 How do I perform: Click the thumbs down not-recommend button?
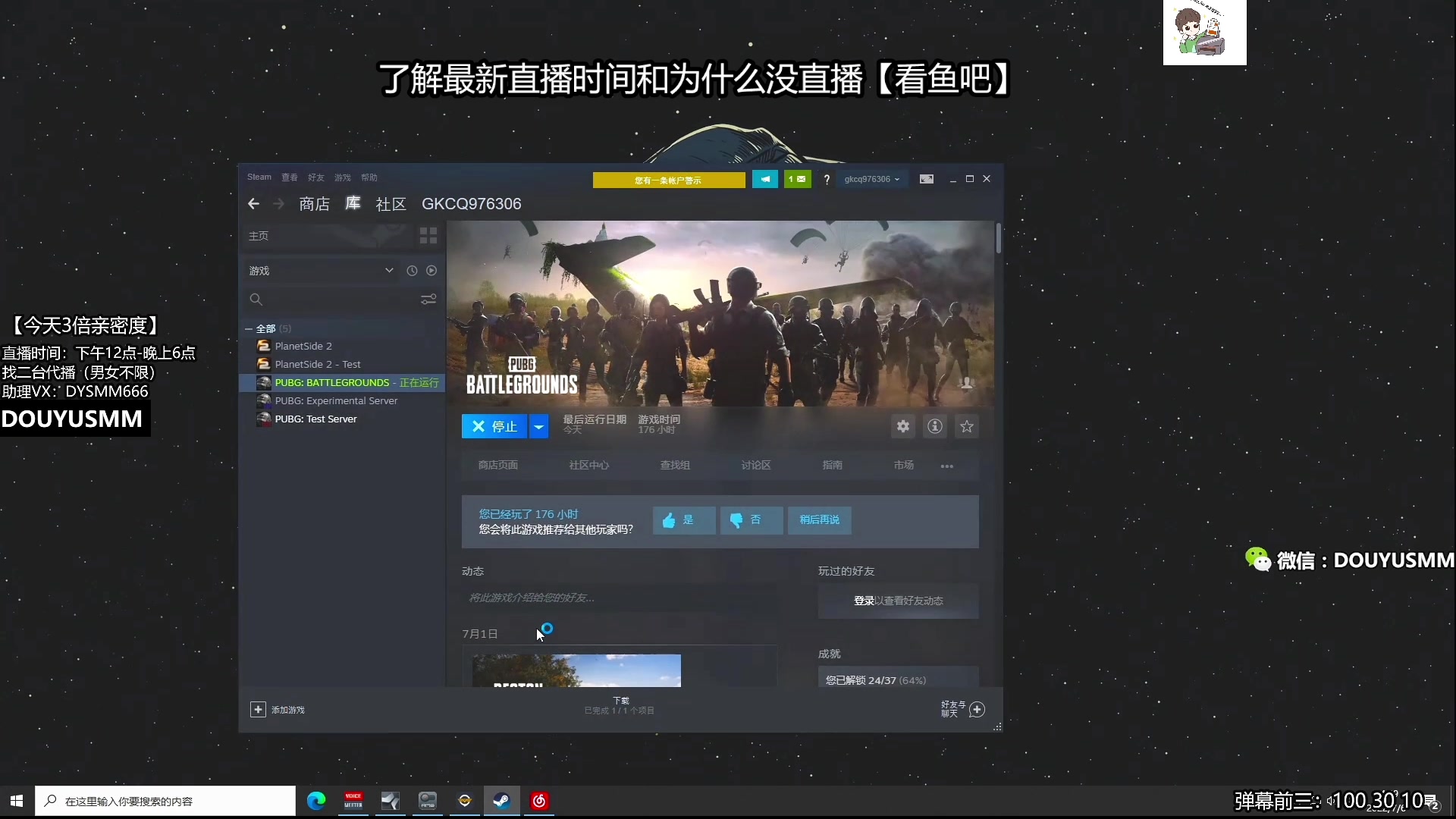click(x=752, y=520)
